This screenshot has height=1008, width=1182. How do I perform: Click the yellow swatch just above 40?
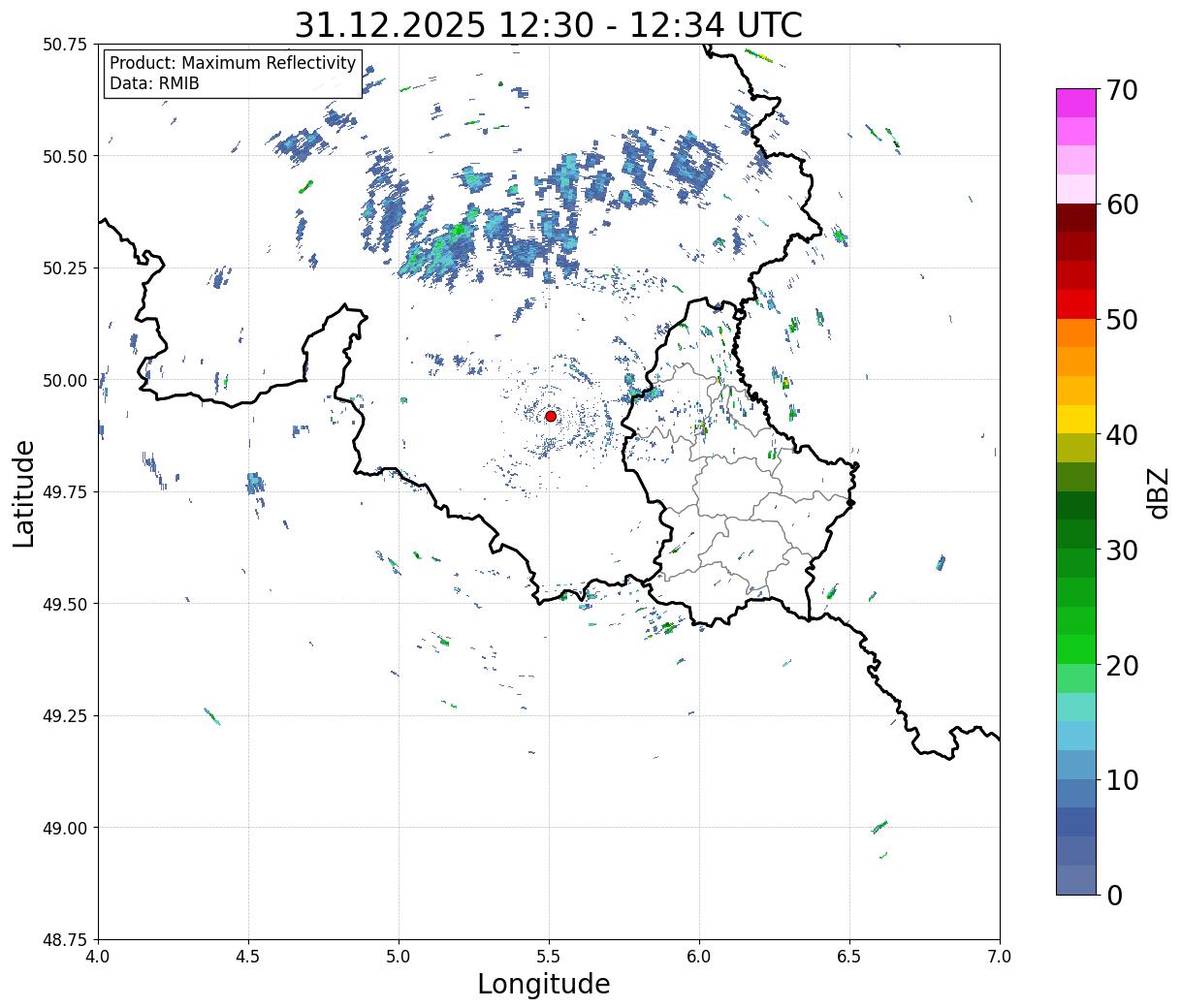[x=1076, y=420]
